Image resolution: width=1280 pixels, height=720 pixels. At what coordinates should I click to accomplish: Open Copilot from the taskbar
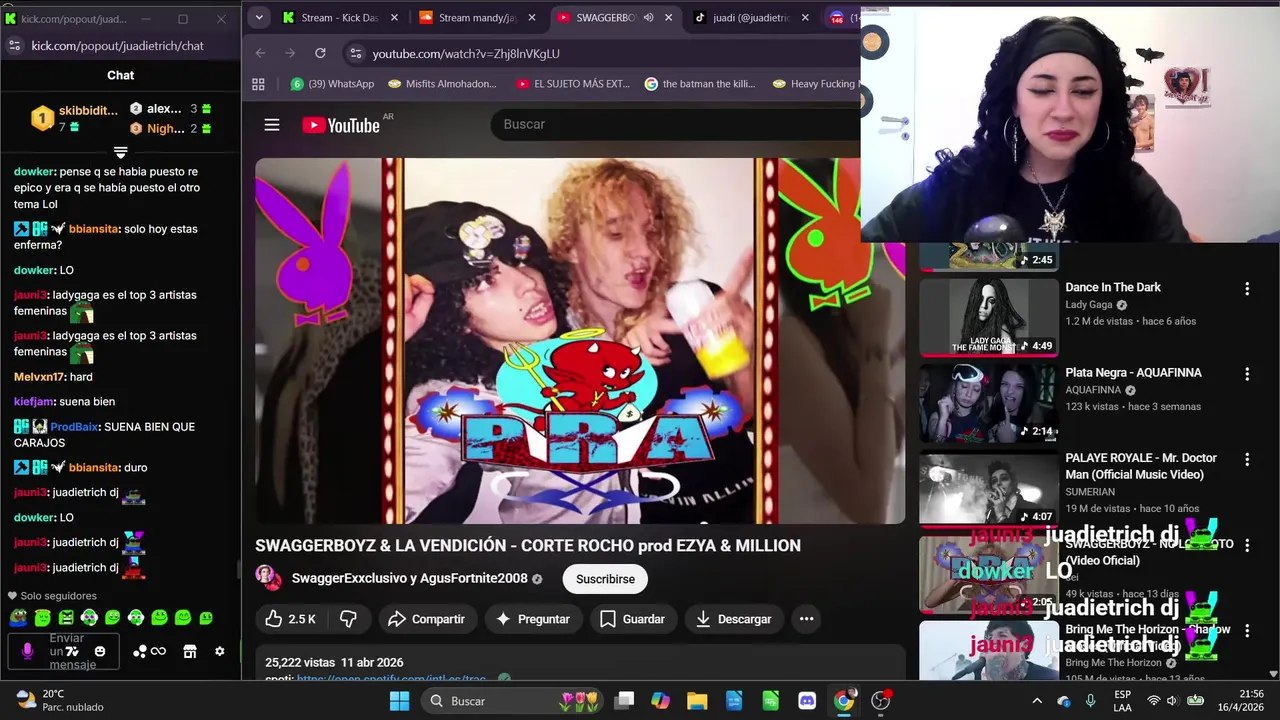coord(660,700)
